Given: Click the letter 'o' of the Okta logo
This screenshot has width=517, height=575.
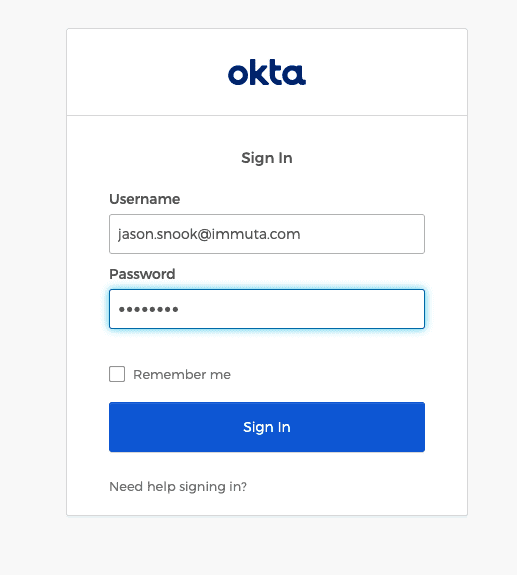Looking at the screenshot, I should coord(238,75).
